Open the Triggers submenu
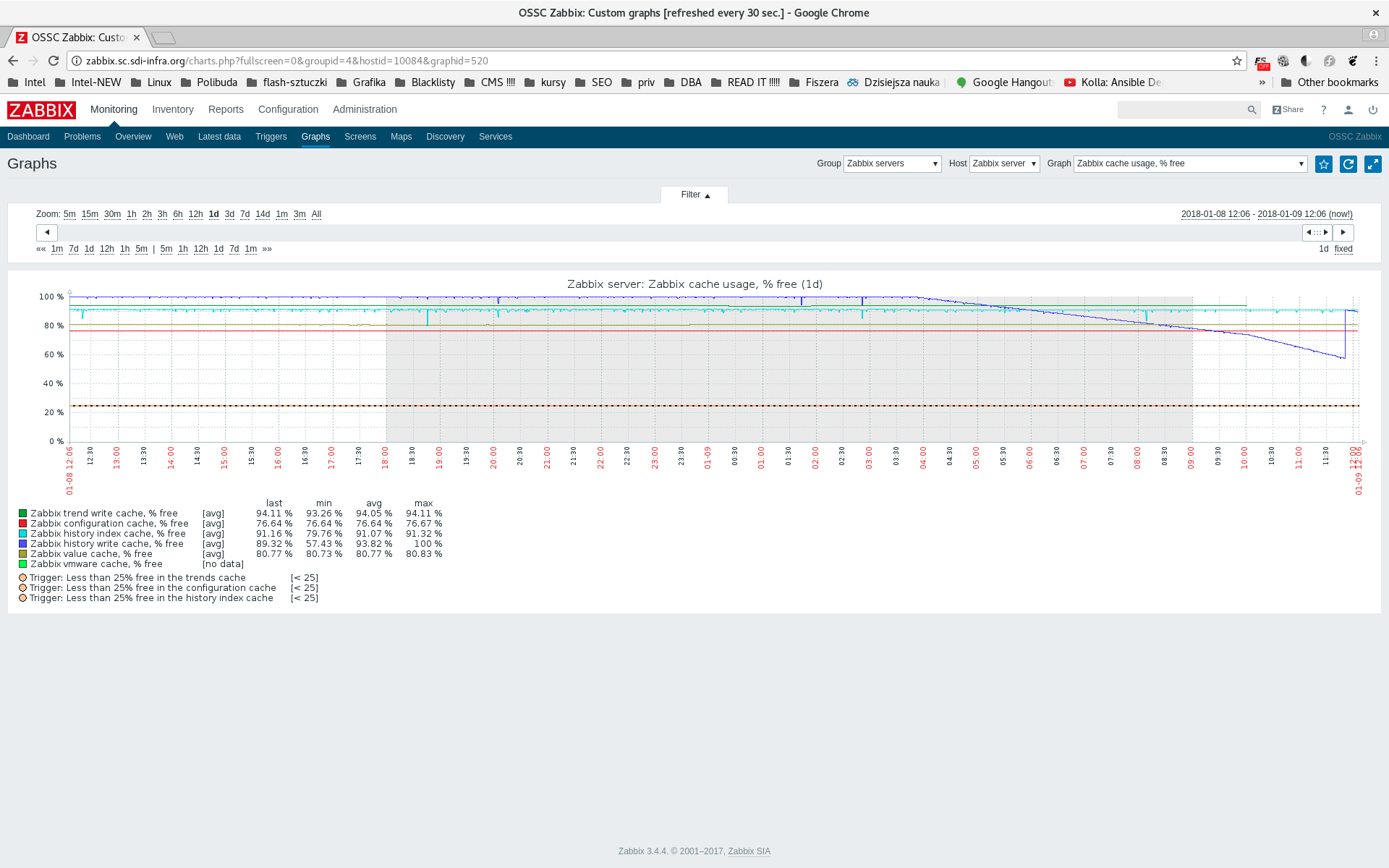Viewport: 1389px width, 868px height. (271, 137)
